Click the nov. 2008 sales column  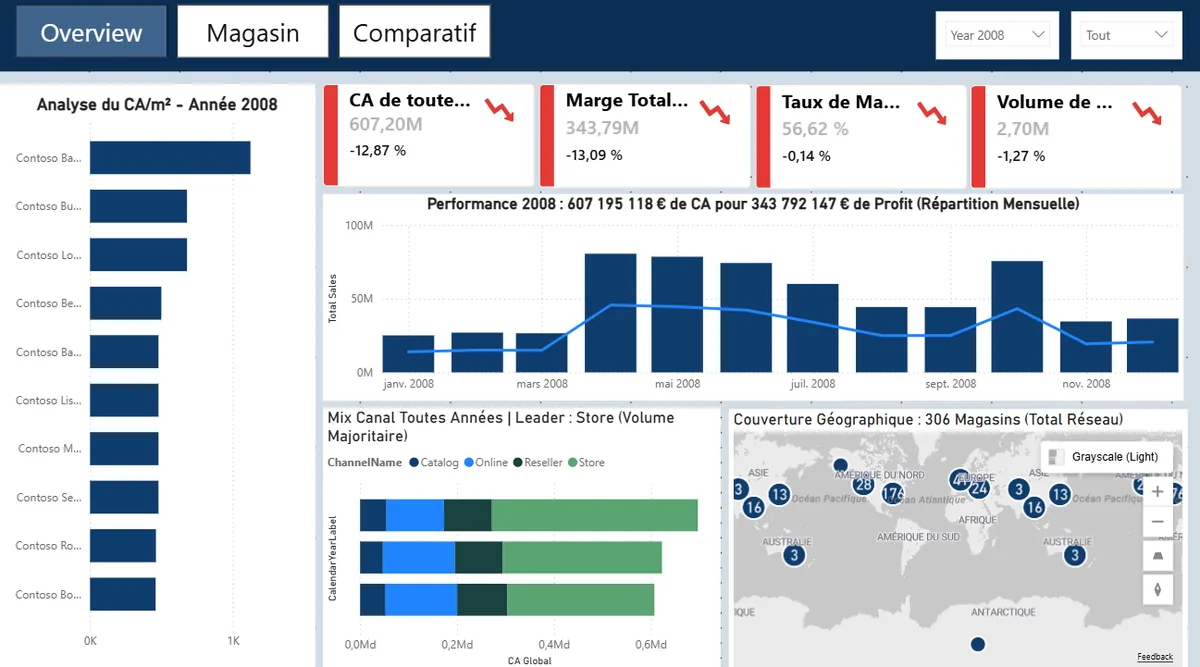tap(1086, 347)
